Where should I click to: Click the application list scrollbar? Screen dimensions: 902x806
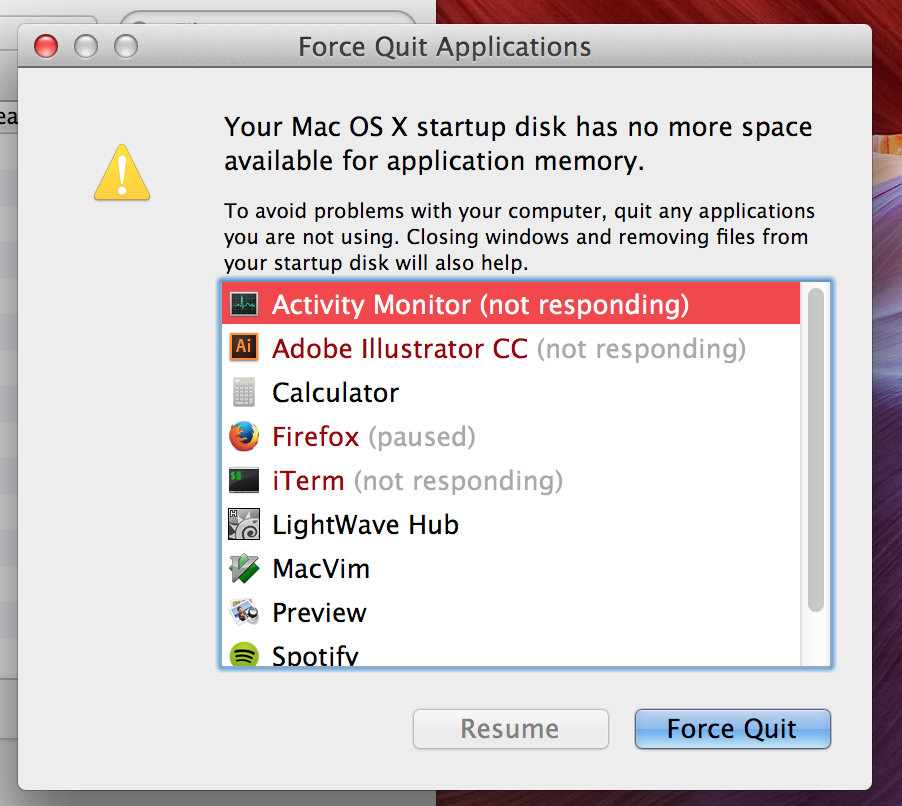815,450
